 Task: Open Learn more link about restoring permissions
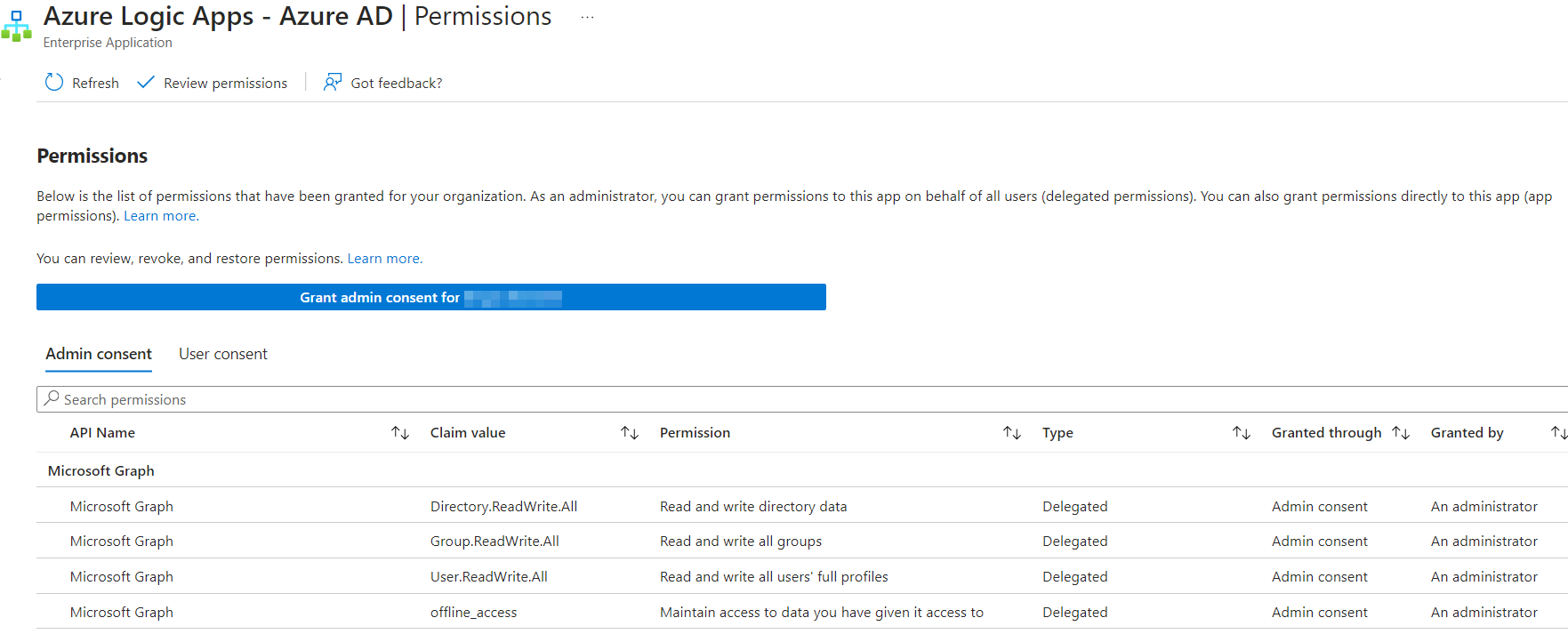384,259
